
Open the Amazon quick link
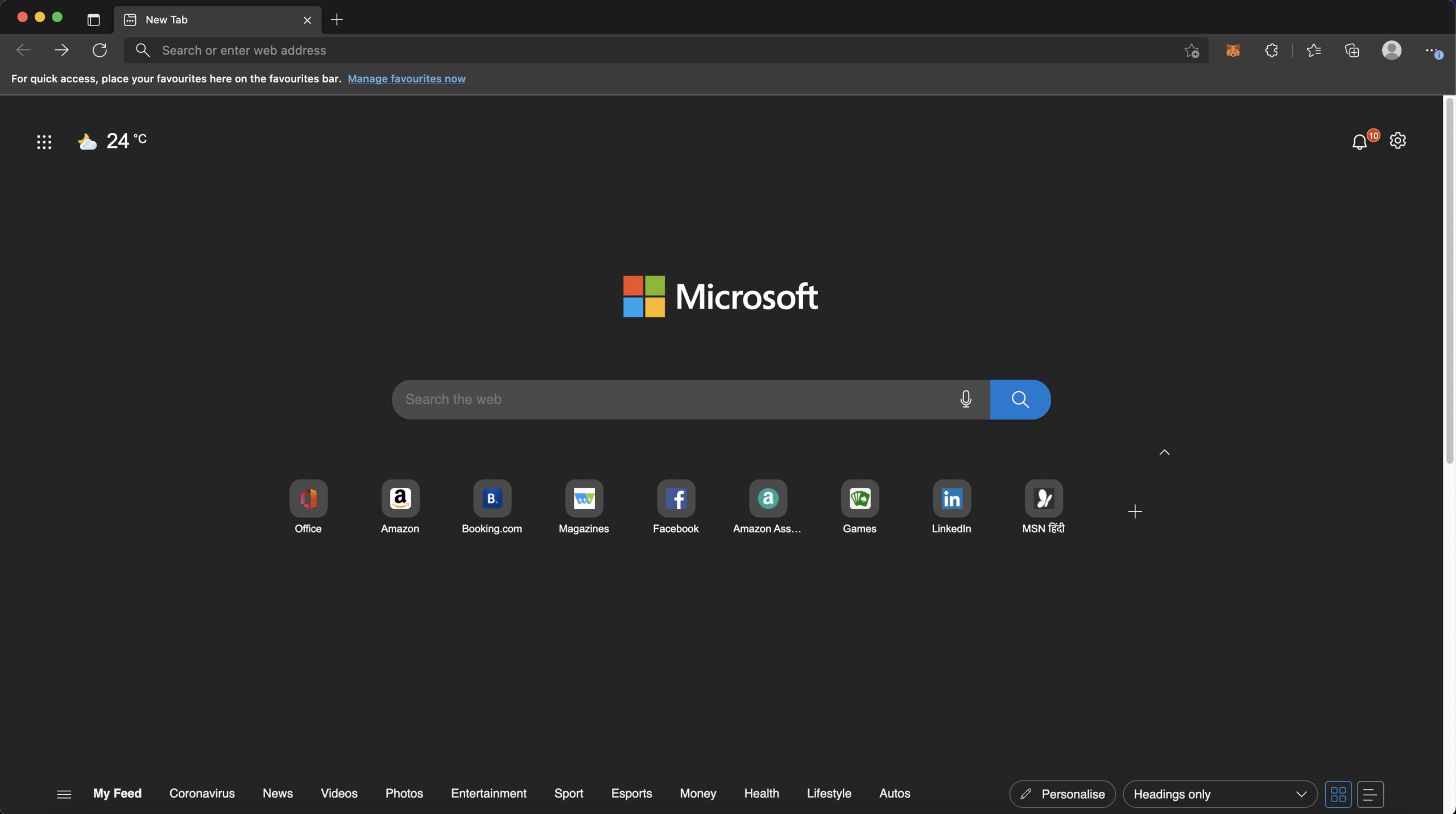tap(400, 507)
